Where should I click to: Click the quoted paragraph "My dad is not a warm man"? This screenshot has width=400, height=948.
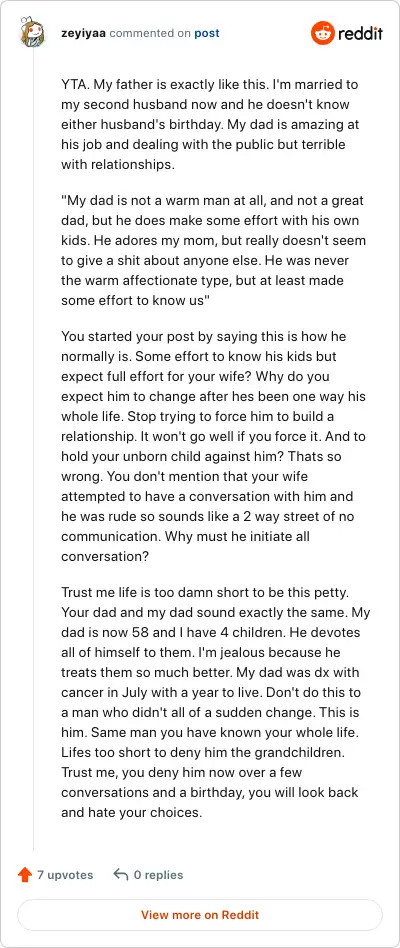click(213, 251)
